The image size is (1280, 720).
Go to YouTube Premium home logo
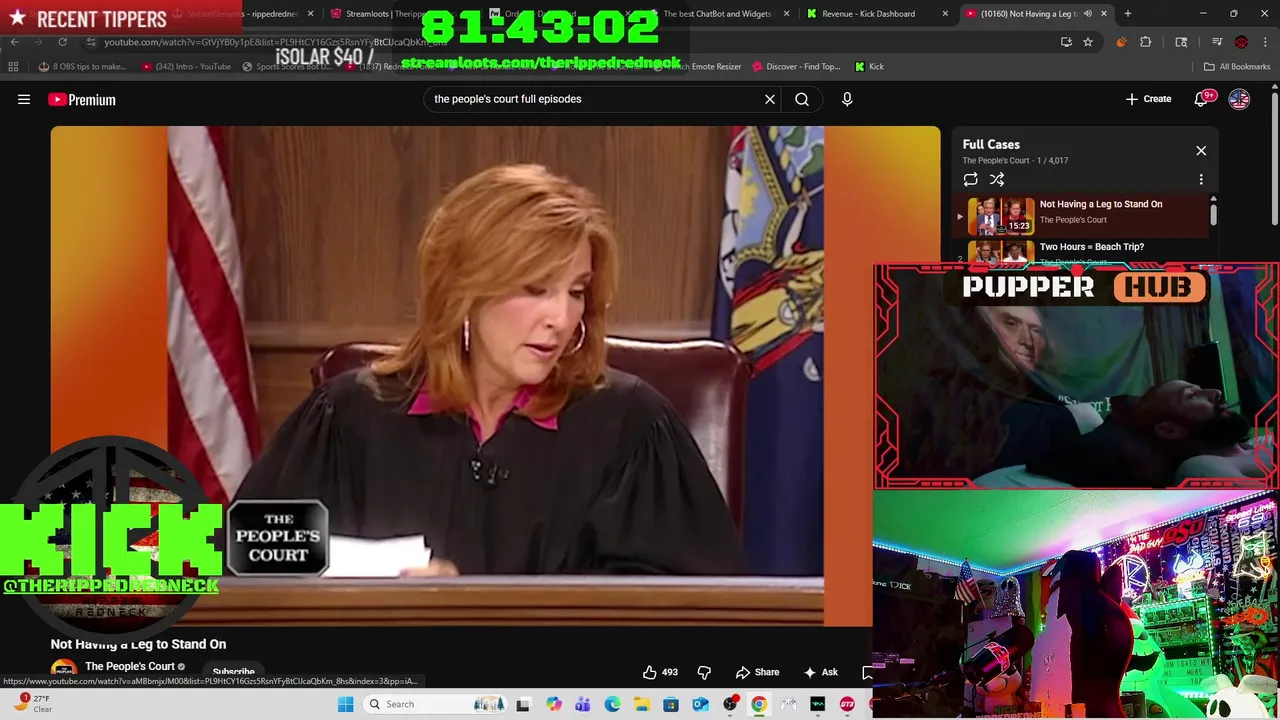pos(82,99)
